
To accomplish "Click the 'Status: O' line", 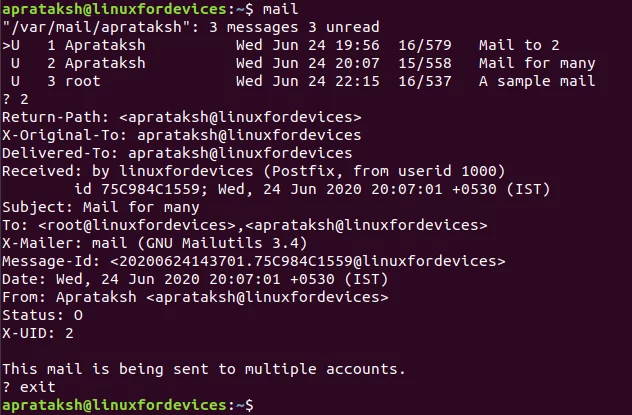I will 42,315.
